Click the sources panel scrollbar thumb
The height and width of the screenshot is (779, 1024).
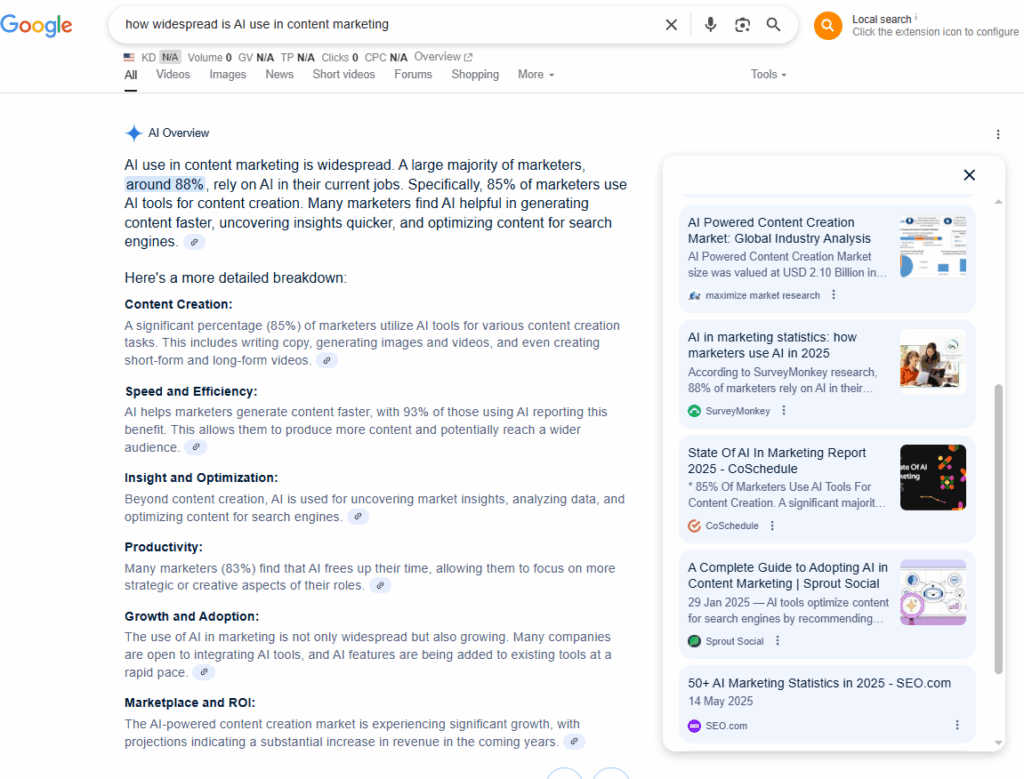pyautogui.click(x=998, y=529)
